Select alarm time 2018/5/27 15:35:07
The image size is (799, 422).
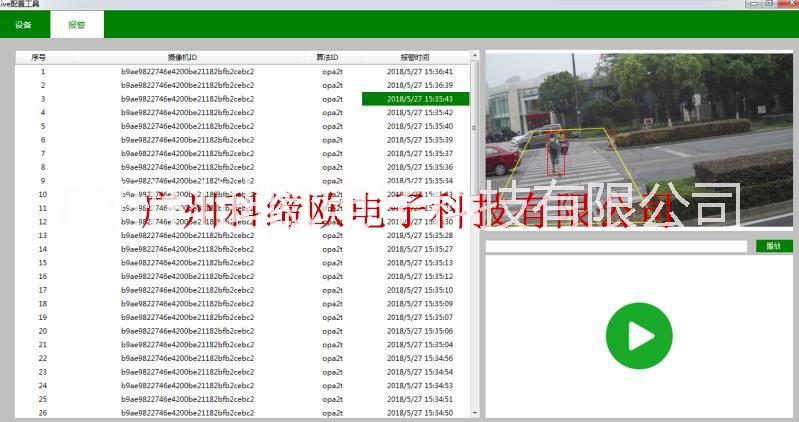[419, 317]
